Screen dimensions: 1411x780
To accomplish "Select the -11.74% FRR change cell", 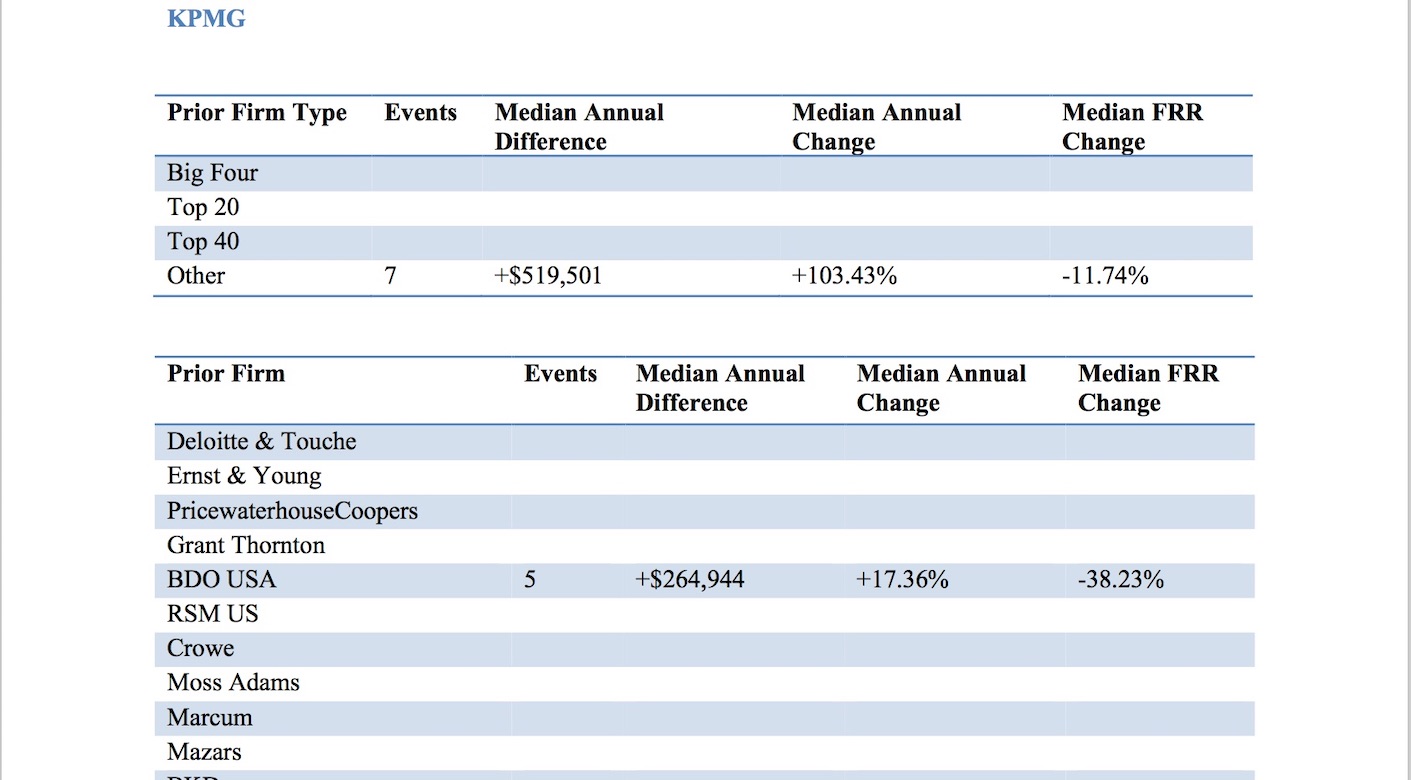I will (x=1105, y=276).
